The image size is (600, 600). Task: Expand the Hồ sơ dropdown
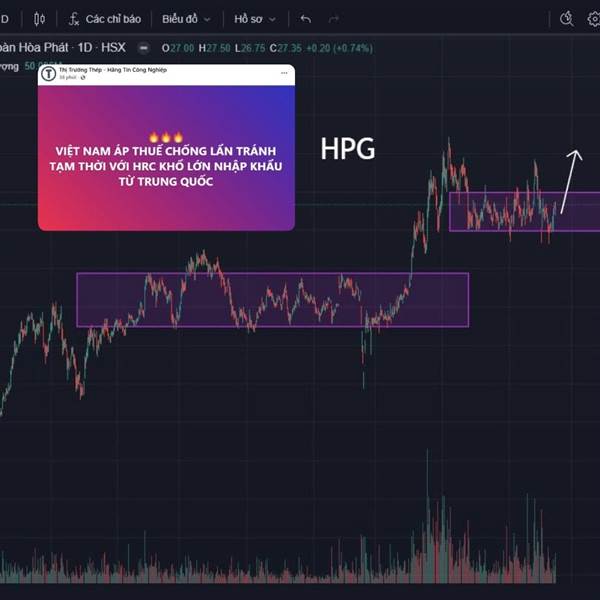(x=255, y=19)
